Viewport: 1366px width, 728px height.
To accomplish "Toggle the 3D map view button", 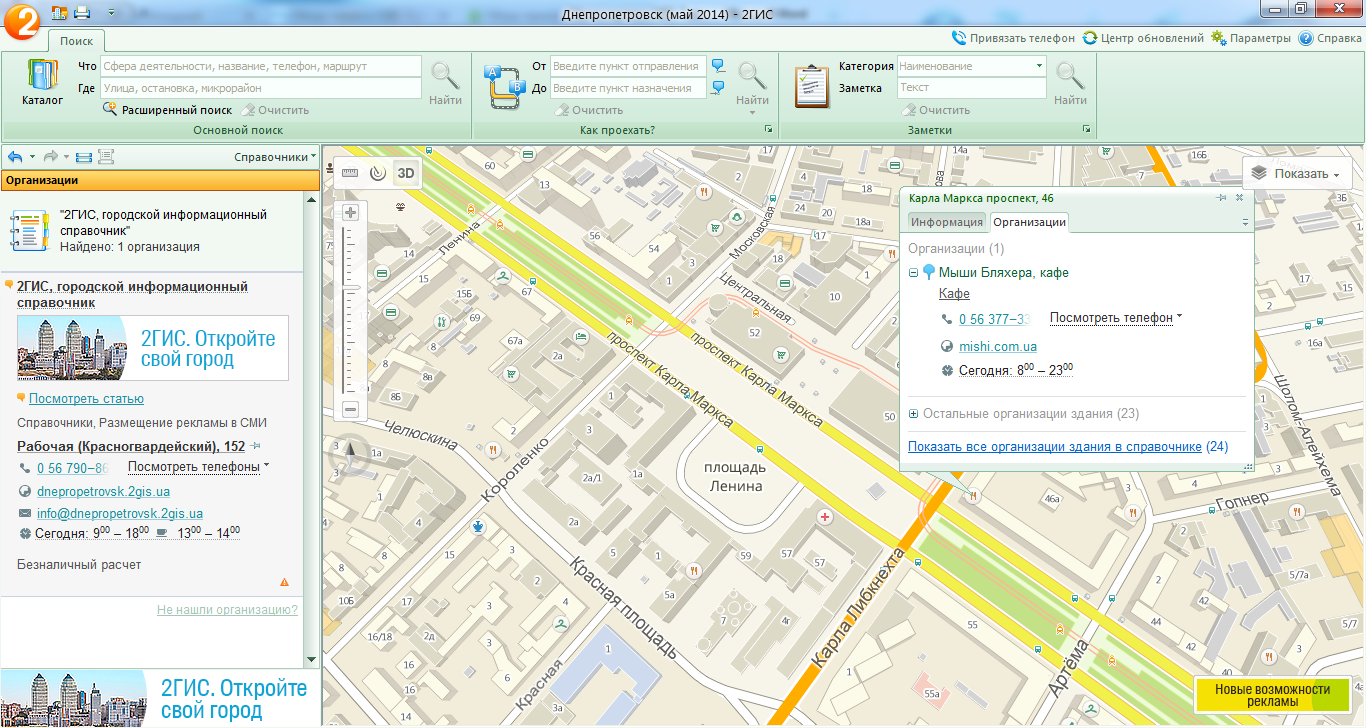I will pos(406,172).
